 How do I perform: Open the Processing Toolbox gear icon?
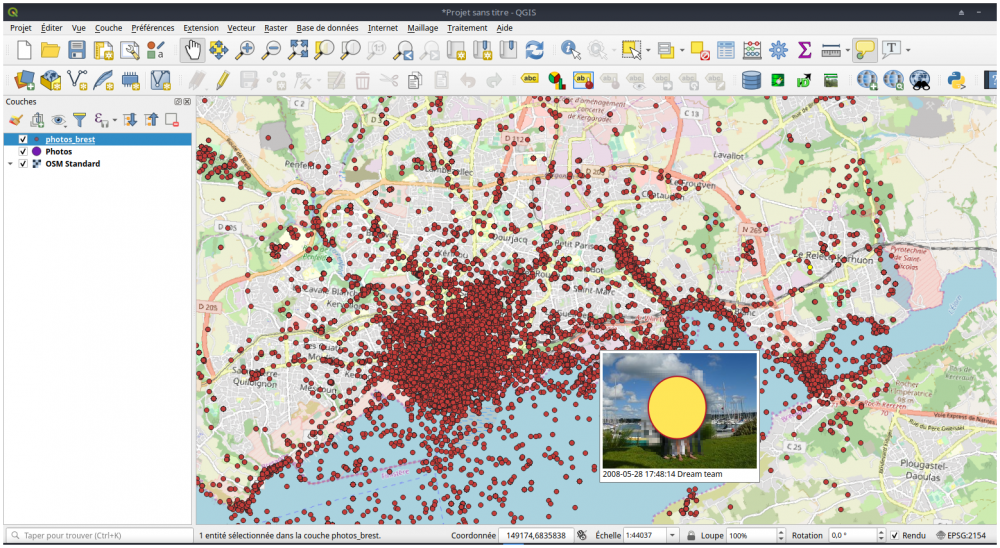pos(778,49)
